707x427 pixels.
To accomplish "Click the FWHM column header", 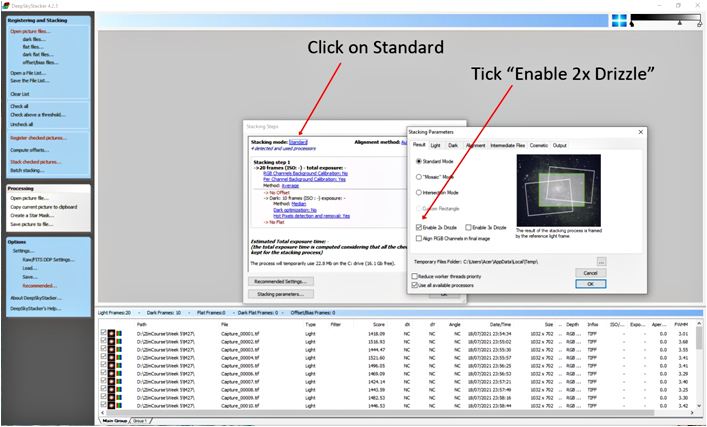I will pyautogui.click(x=680, y=324).
